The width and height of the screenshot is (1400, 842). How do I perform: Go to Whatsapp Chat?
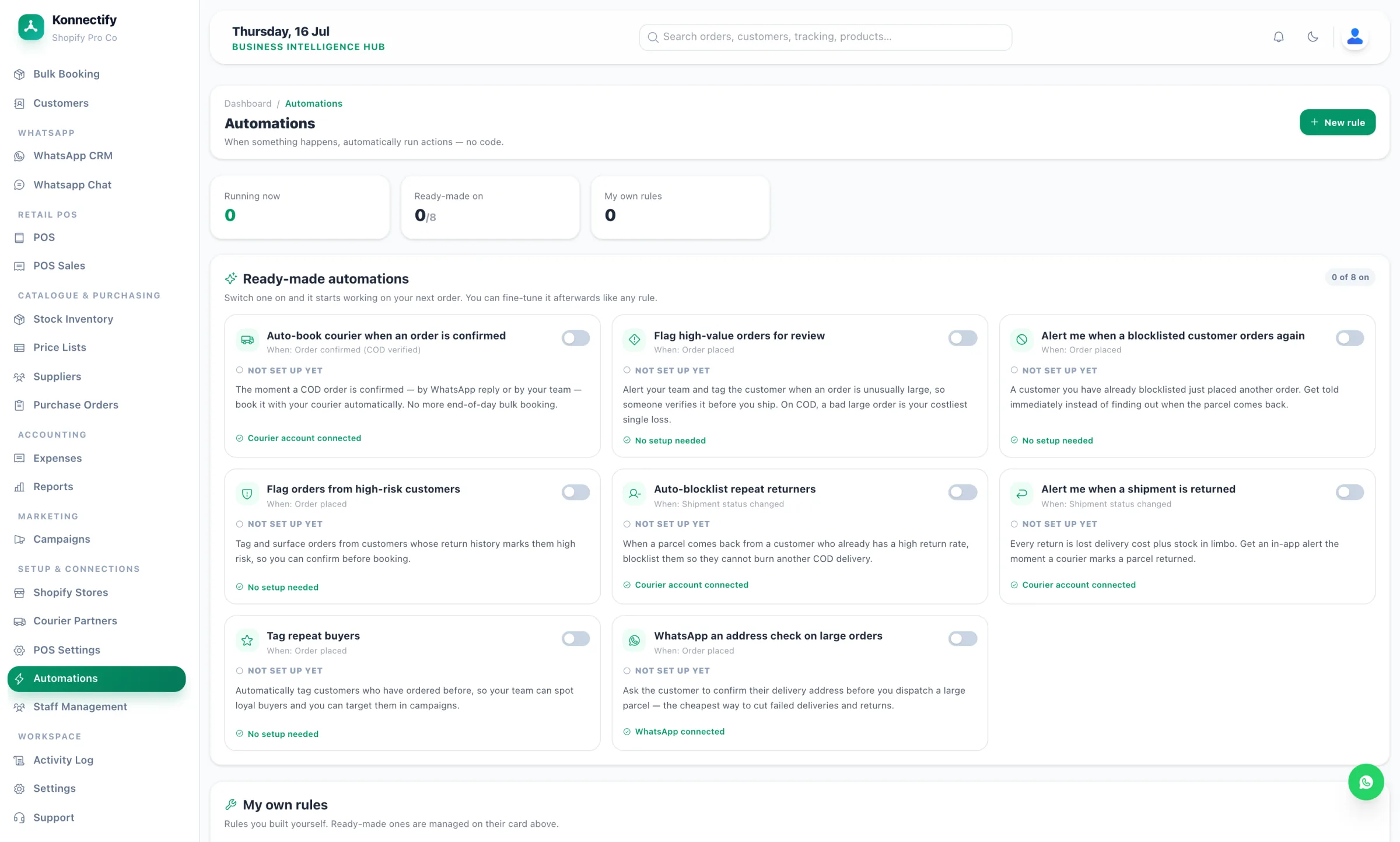point(96,185)
